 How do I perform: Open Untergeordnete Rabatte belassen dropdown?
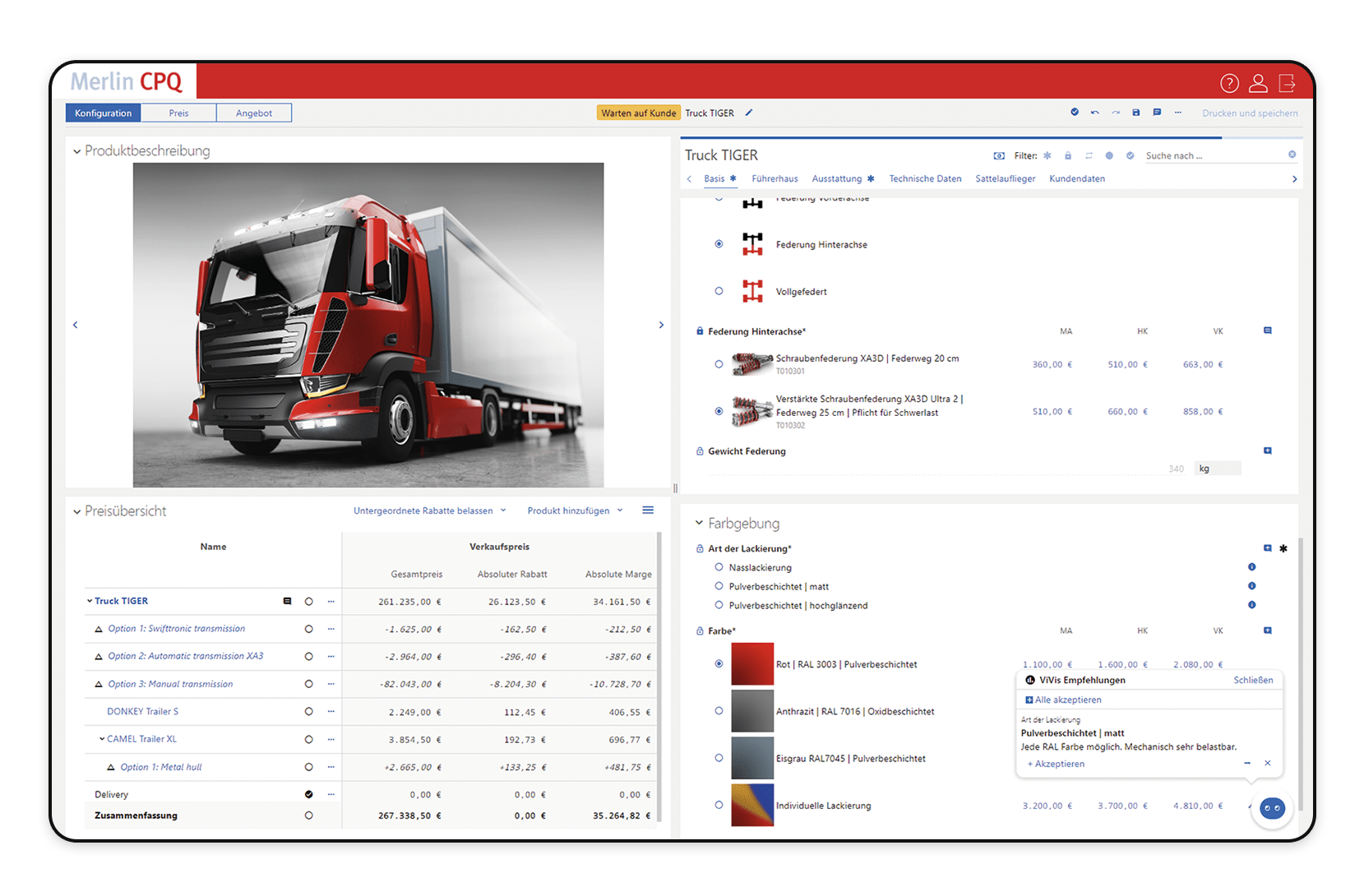coord(430,510)
